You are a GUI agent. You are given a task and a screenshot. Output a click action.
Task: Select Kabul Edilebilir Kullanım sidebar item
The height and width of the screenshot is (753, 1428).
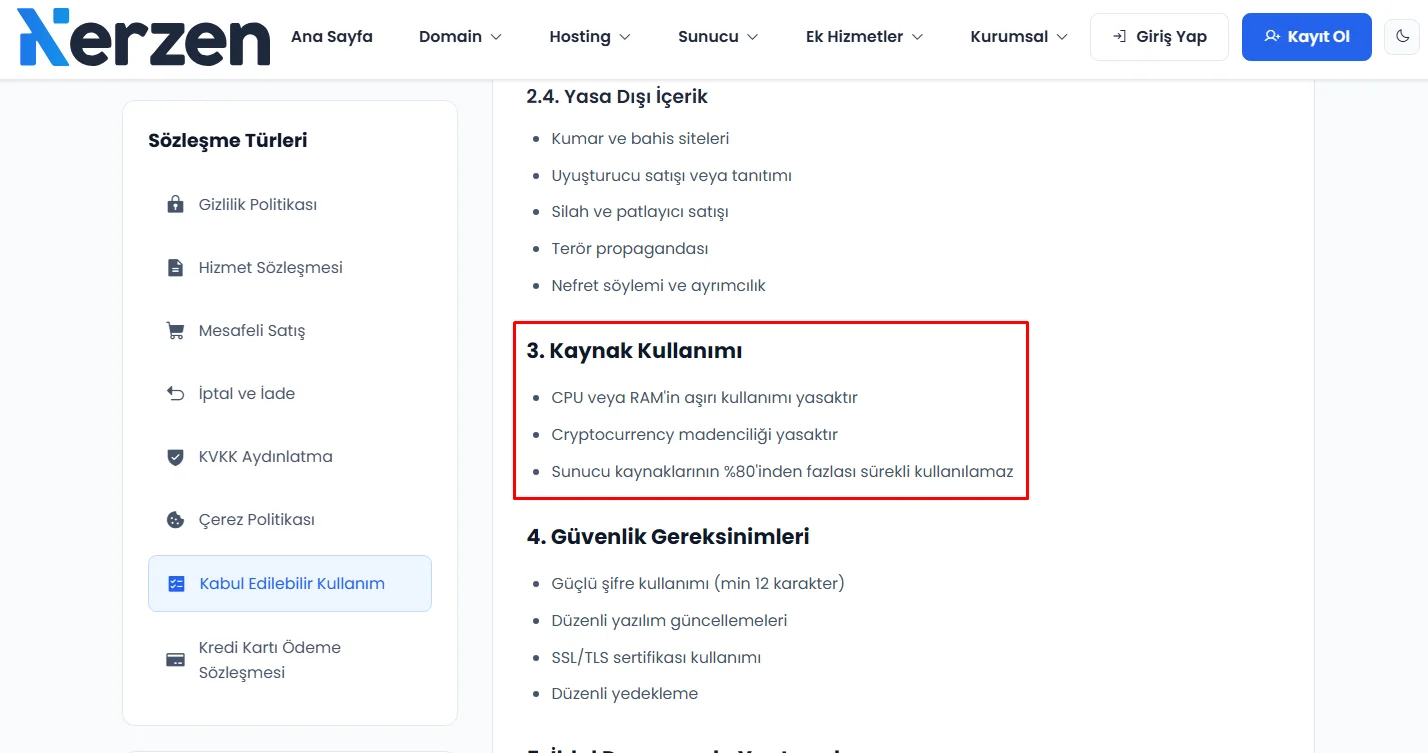pyautogui.click(x=290, y=584)
